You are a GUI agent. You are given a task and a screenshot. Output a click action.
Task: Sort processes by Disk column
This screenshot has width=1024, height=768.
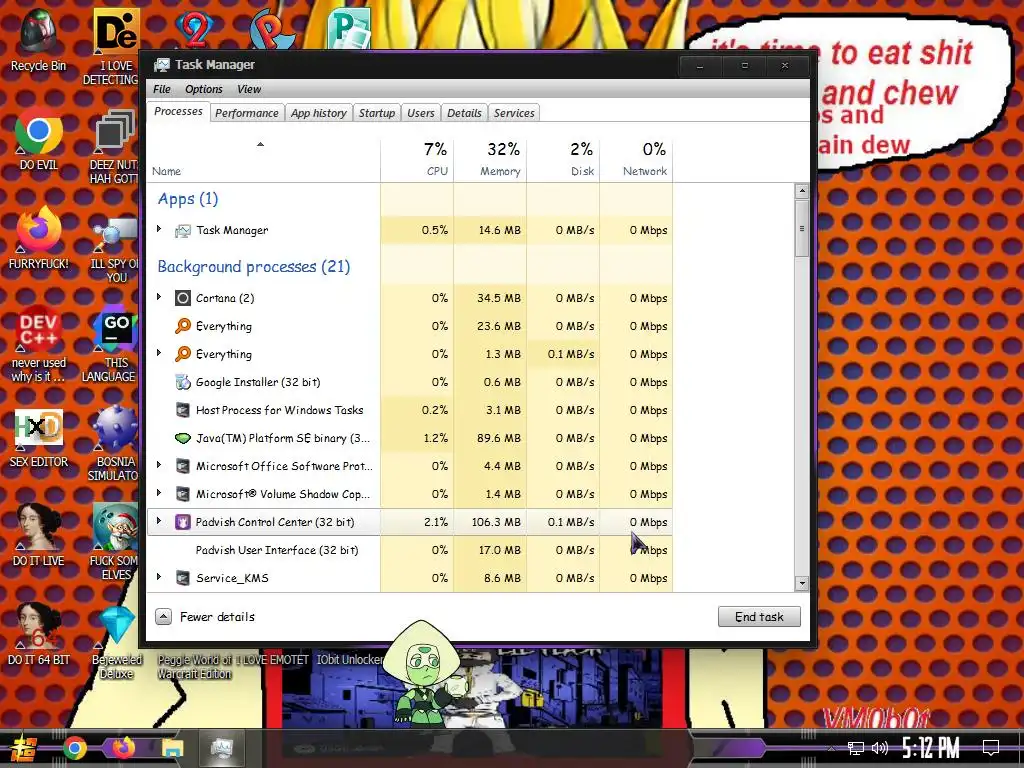click(563, 160)
